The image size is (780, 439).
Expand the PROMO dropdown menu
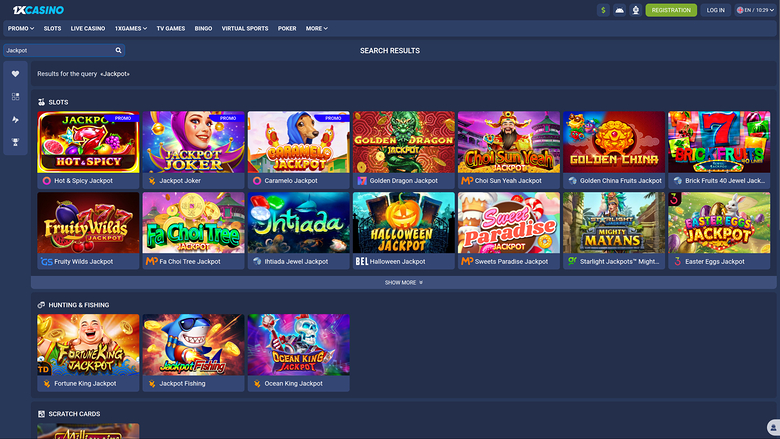click(21, 29)
